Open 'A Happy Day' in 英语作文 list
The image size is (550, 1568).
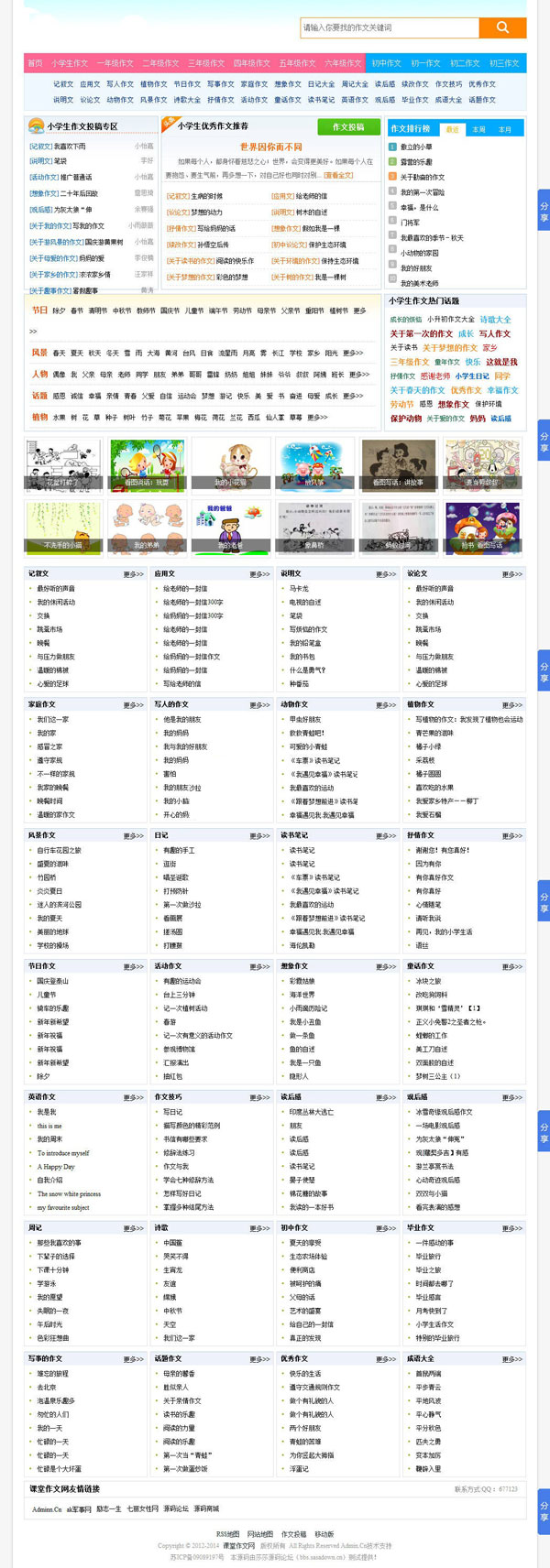[56, 1167]
